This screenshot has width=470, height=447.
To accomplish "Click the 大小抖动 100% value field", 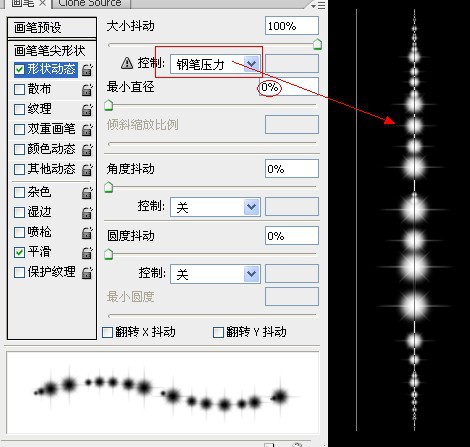I will pos(292,26).
